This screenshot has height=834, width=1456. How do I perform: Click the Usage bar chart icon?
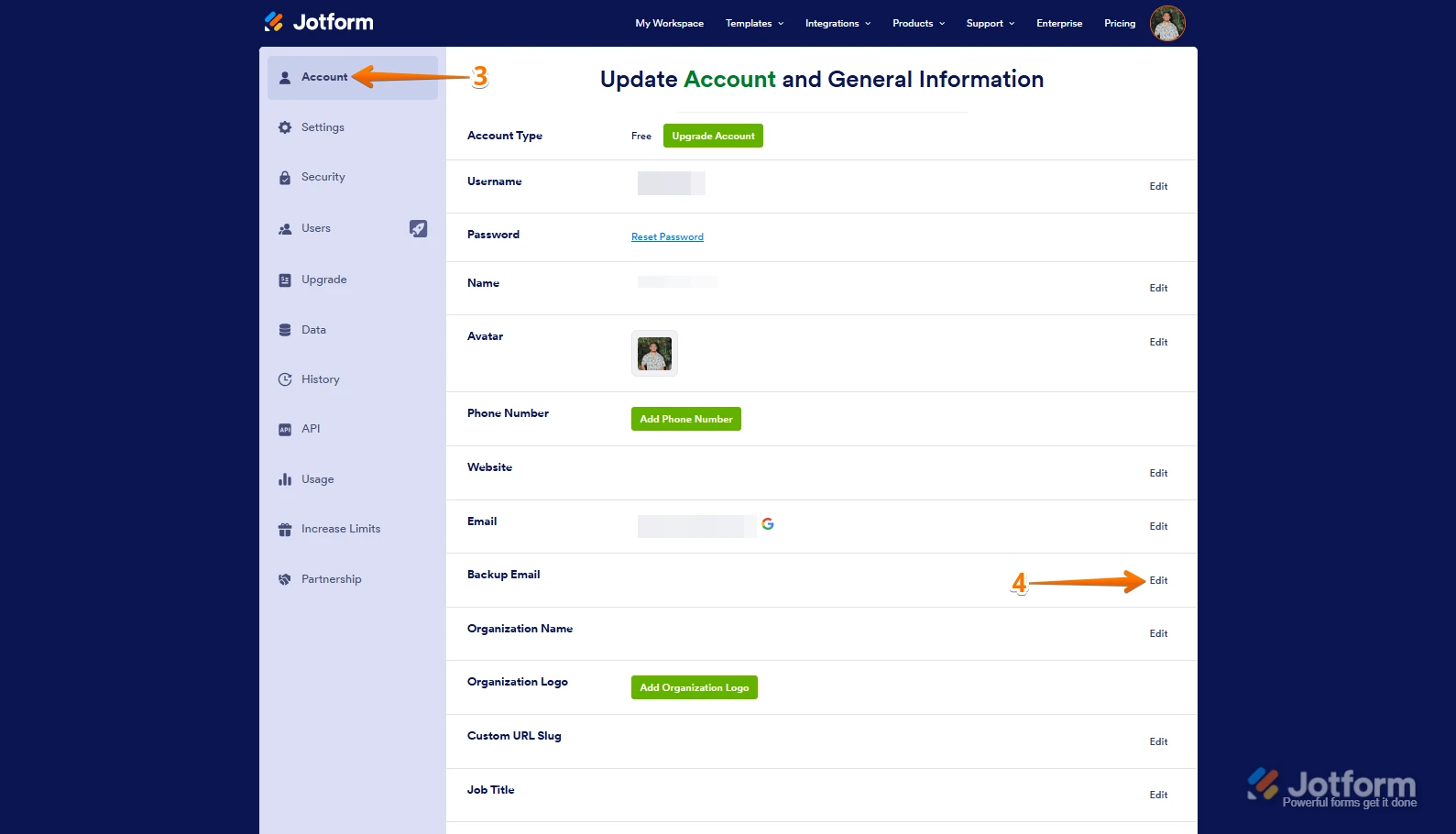(x=285, y=479)
